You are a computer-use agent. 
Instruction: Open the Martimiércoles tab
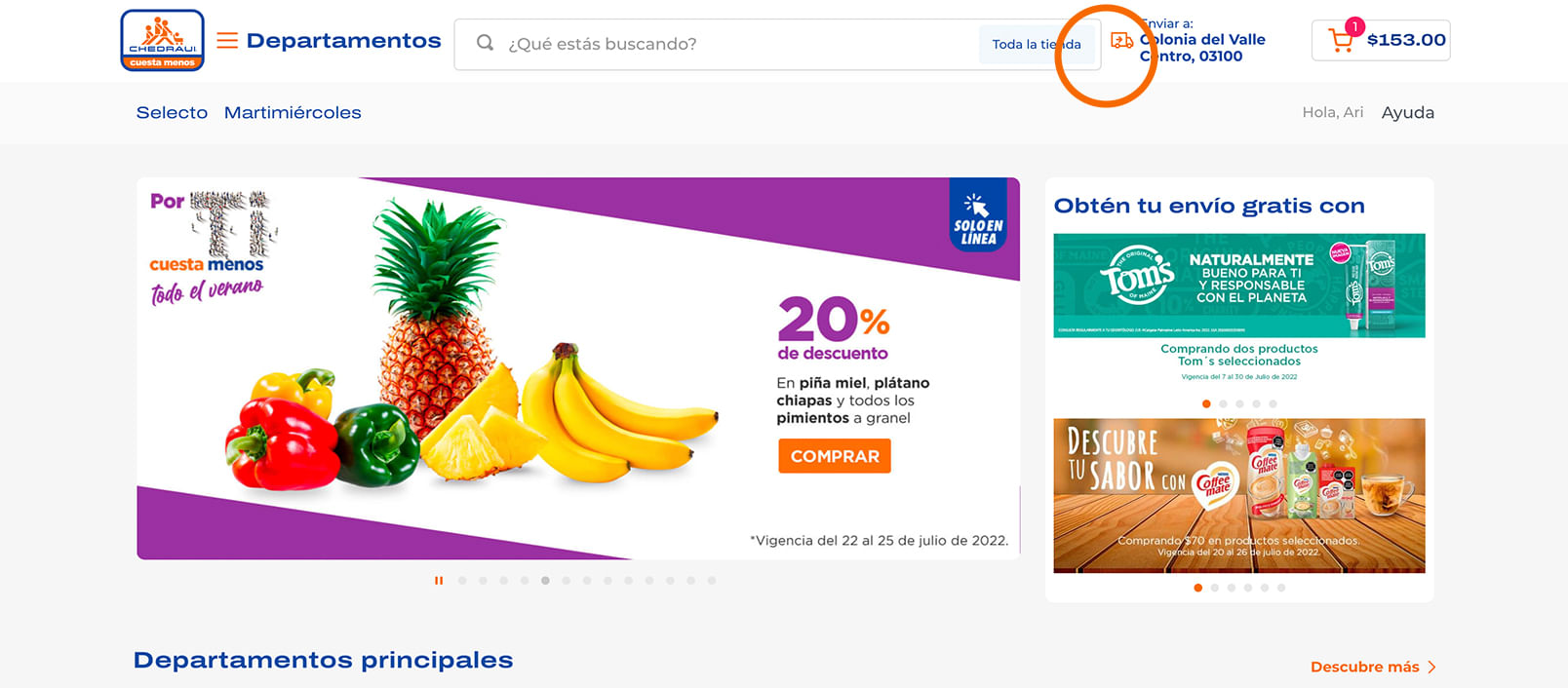(293, 112)
